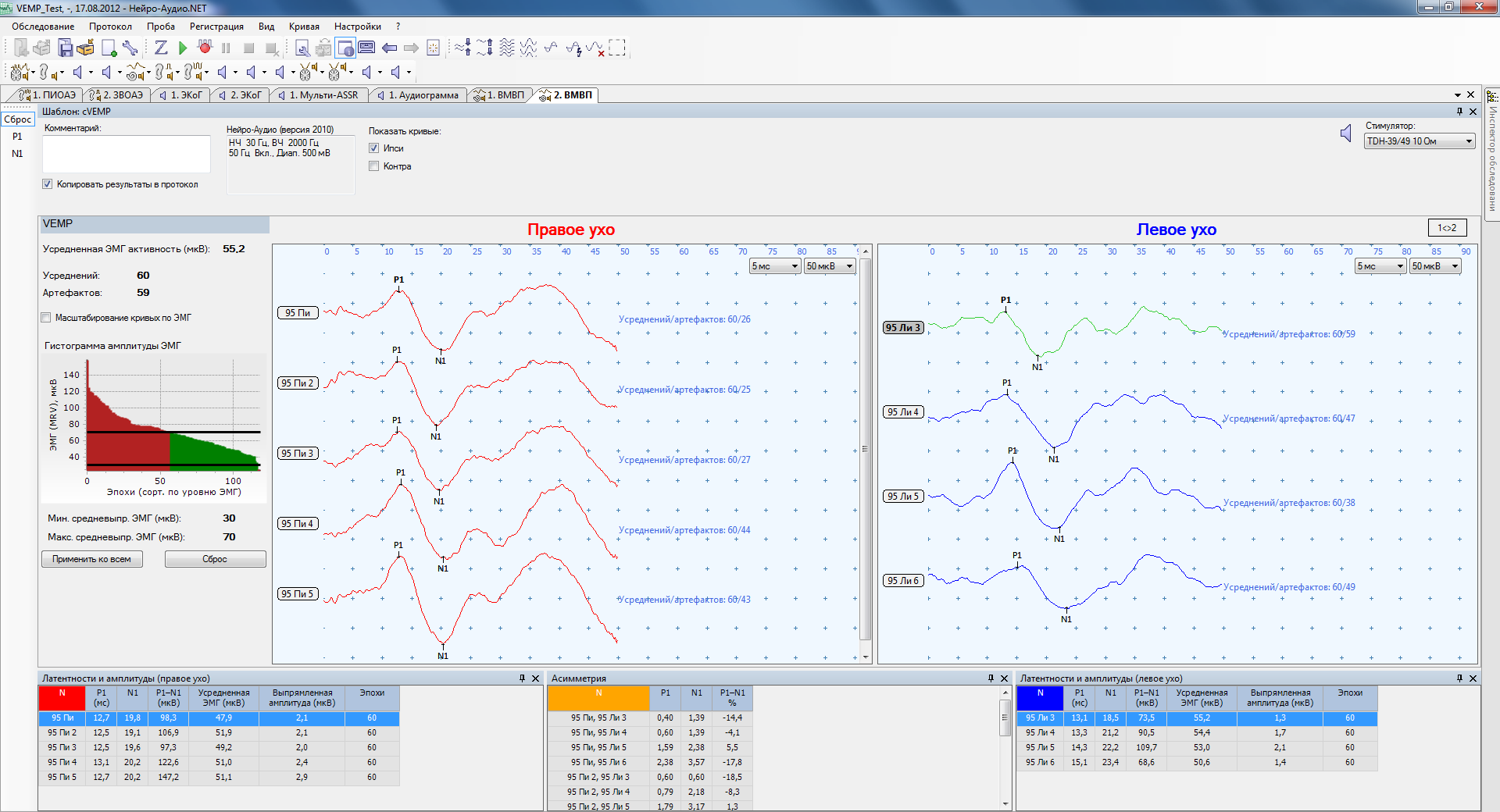Expand dropdown arrow next to the brain speaker icon
Viewport: 1500px width, 812px height.
[x=33, y=73]
